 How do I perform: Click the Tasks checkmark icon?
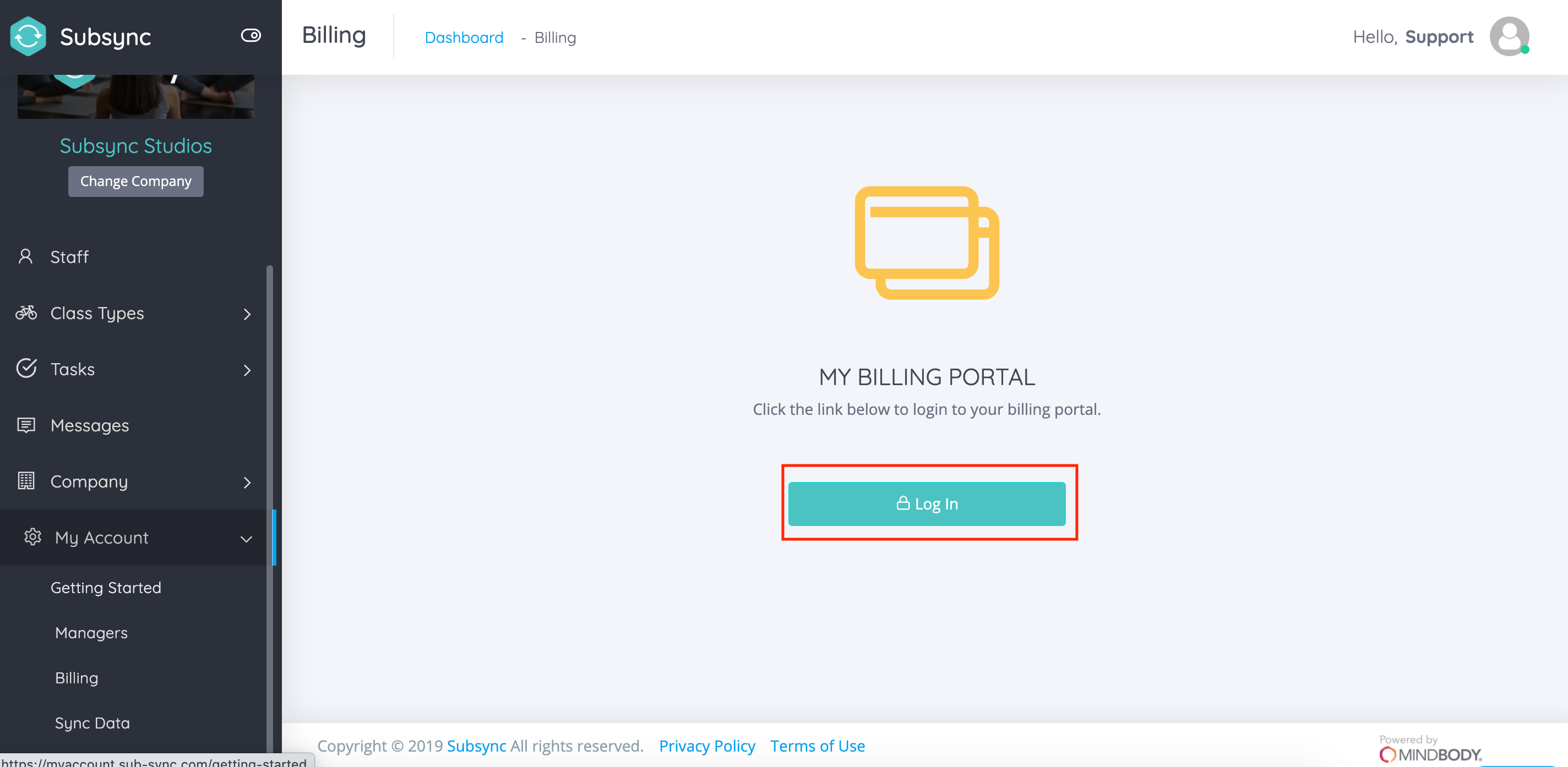(26, 369)
